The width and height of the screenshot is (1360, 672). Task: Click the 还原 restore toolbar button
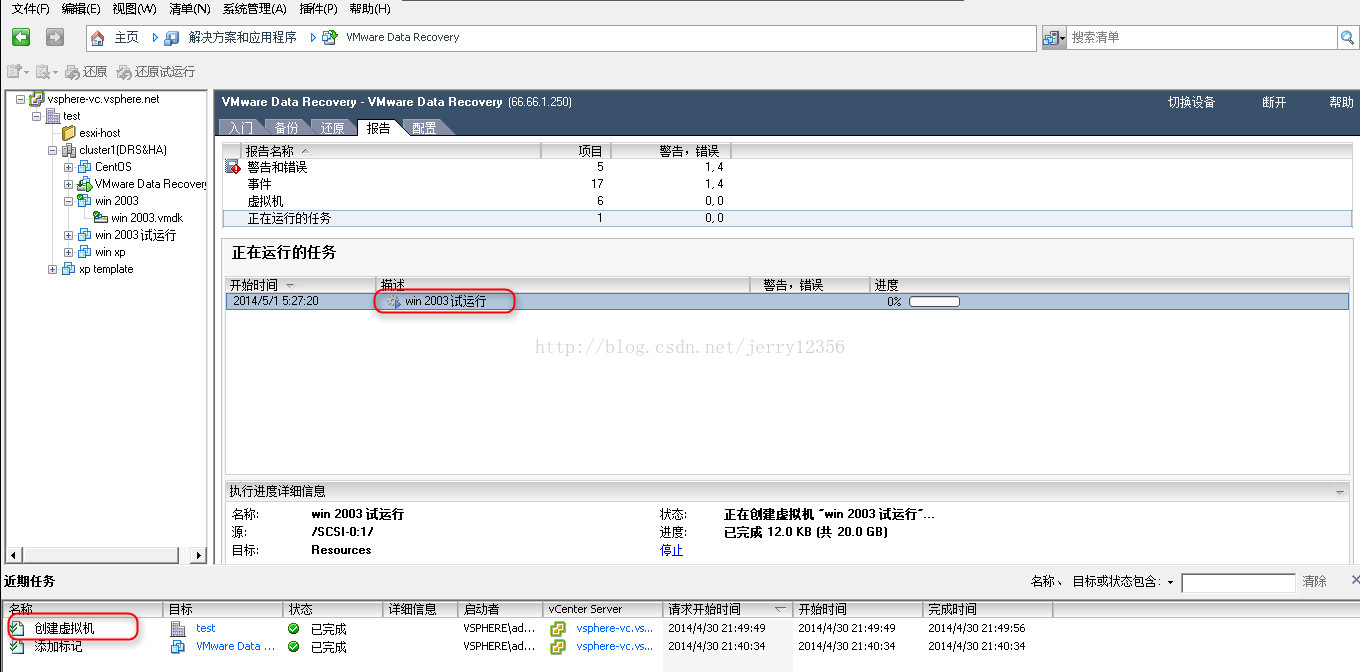(x=86, y=72)
